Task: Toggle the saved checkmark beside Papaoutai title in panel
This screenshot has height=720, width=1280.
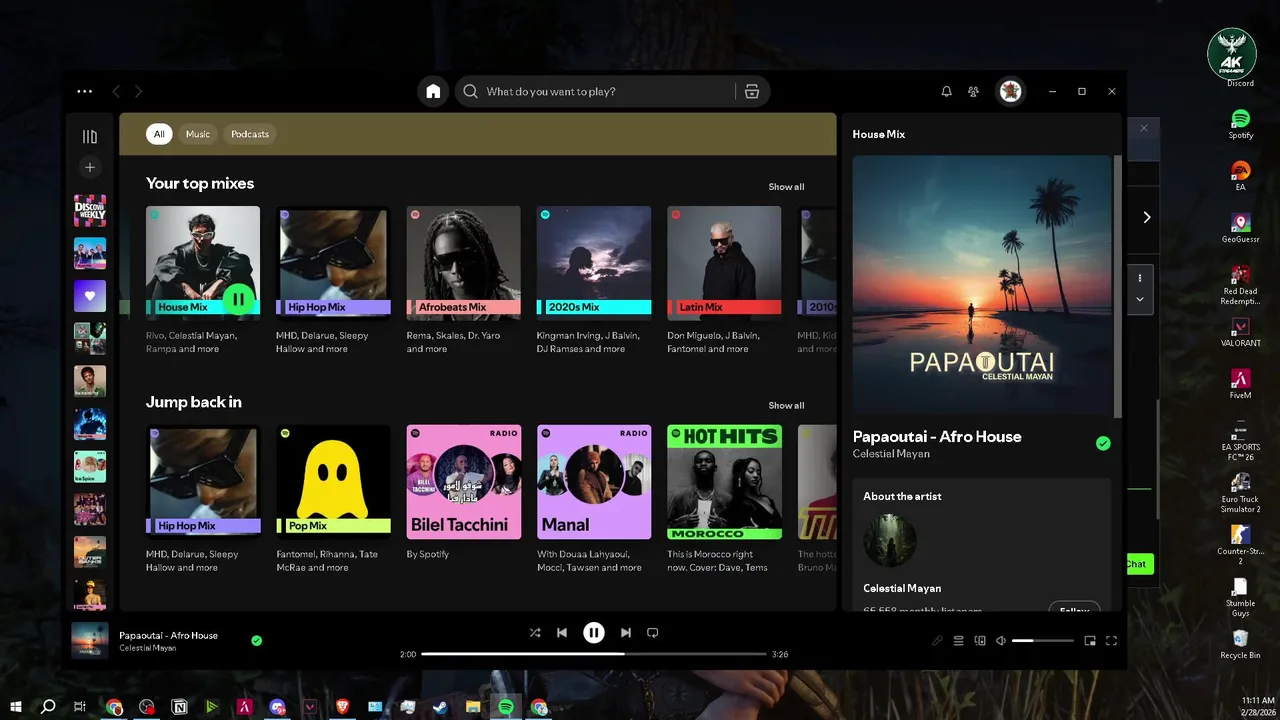Action: [1103, 443]
